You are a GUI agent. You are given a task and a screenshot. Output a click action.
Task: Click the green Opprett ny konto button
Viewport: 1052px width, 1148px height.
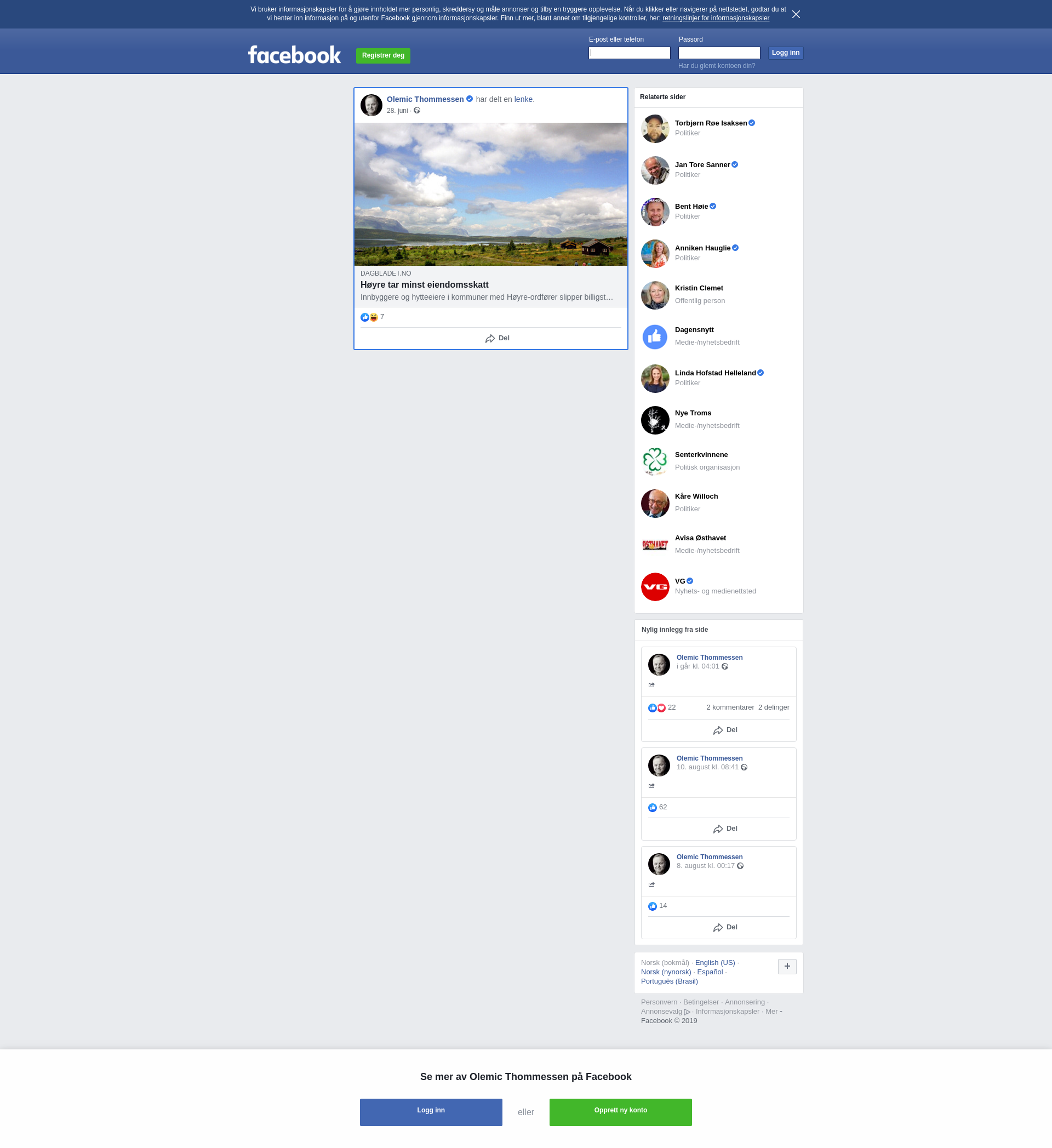620,1111
